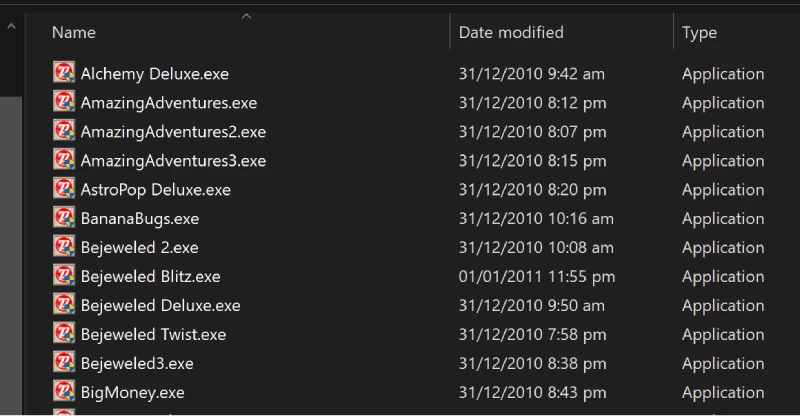Sort files by Name column header

pyautogui.click(x=74, y=33)
